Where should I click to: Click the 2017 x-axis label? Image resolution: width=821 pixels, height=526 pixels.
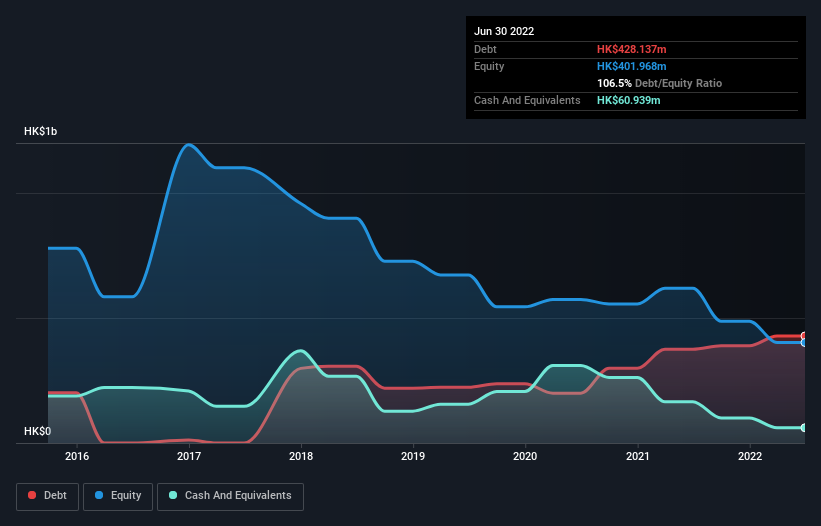189,456
